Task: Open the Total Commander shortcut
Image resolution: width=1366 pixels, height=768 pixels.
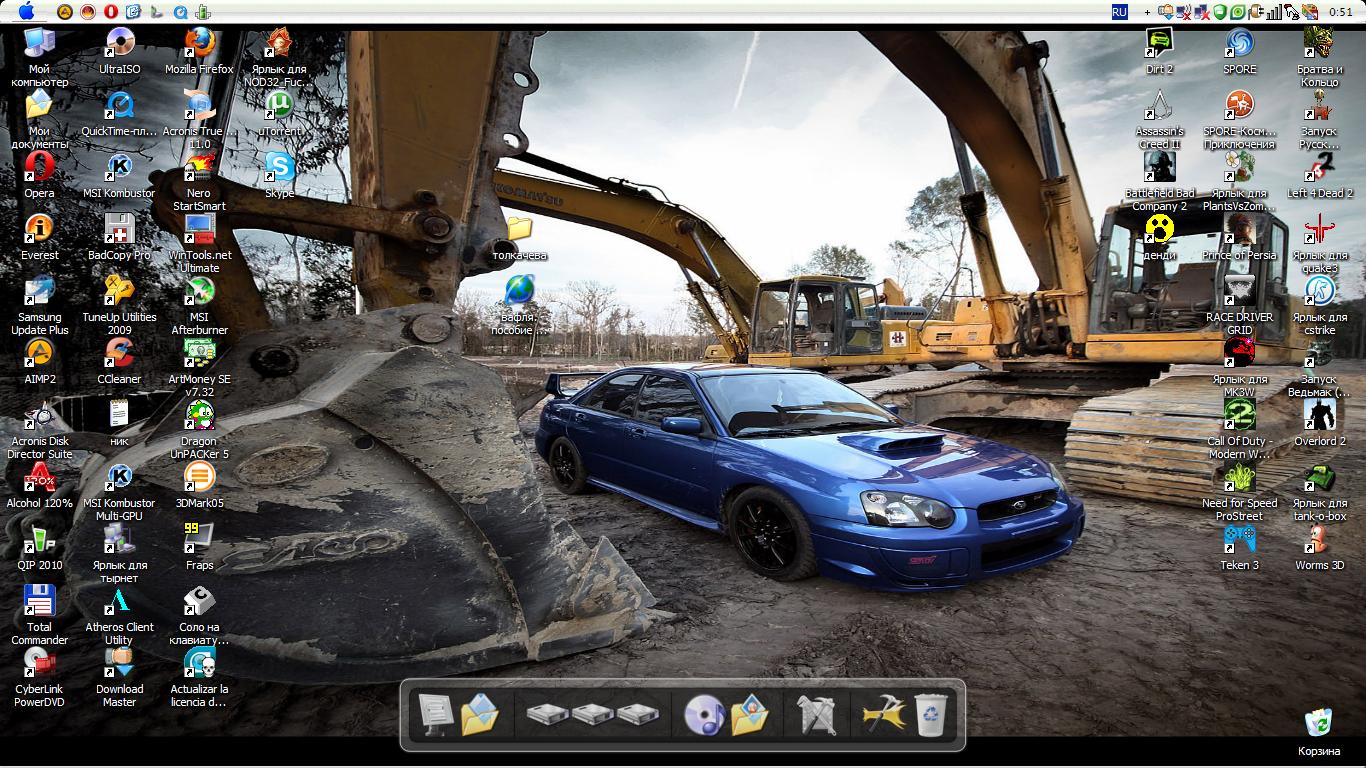Action: (x=39, y=603)
